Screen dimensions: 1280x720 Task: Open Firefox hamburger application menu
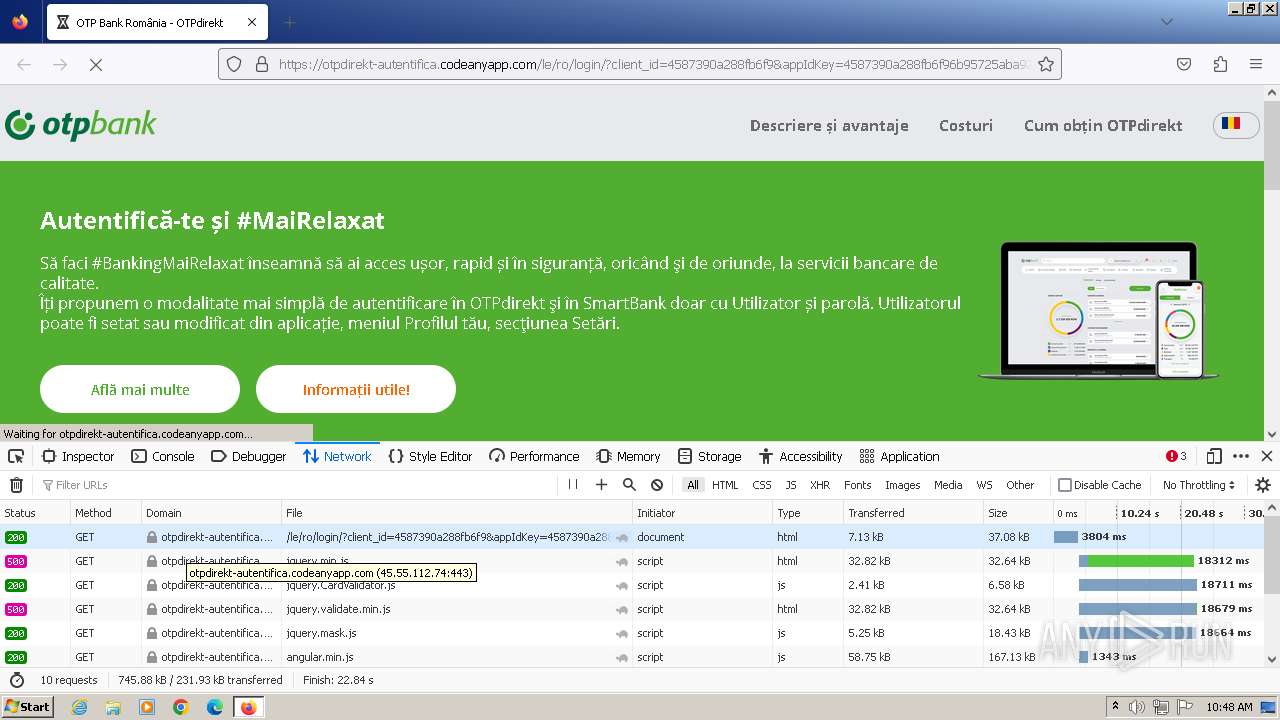pyautogui.click(x=1256, y=64)
